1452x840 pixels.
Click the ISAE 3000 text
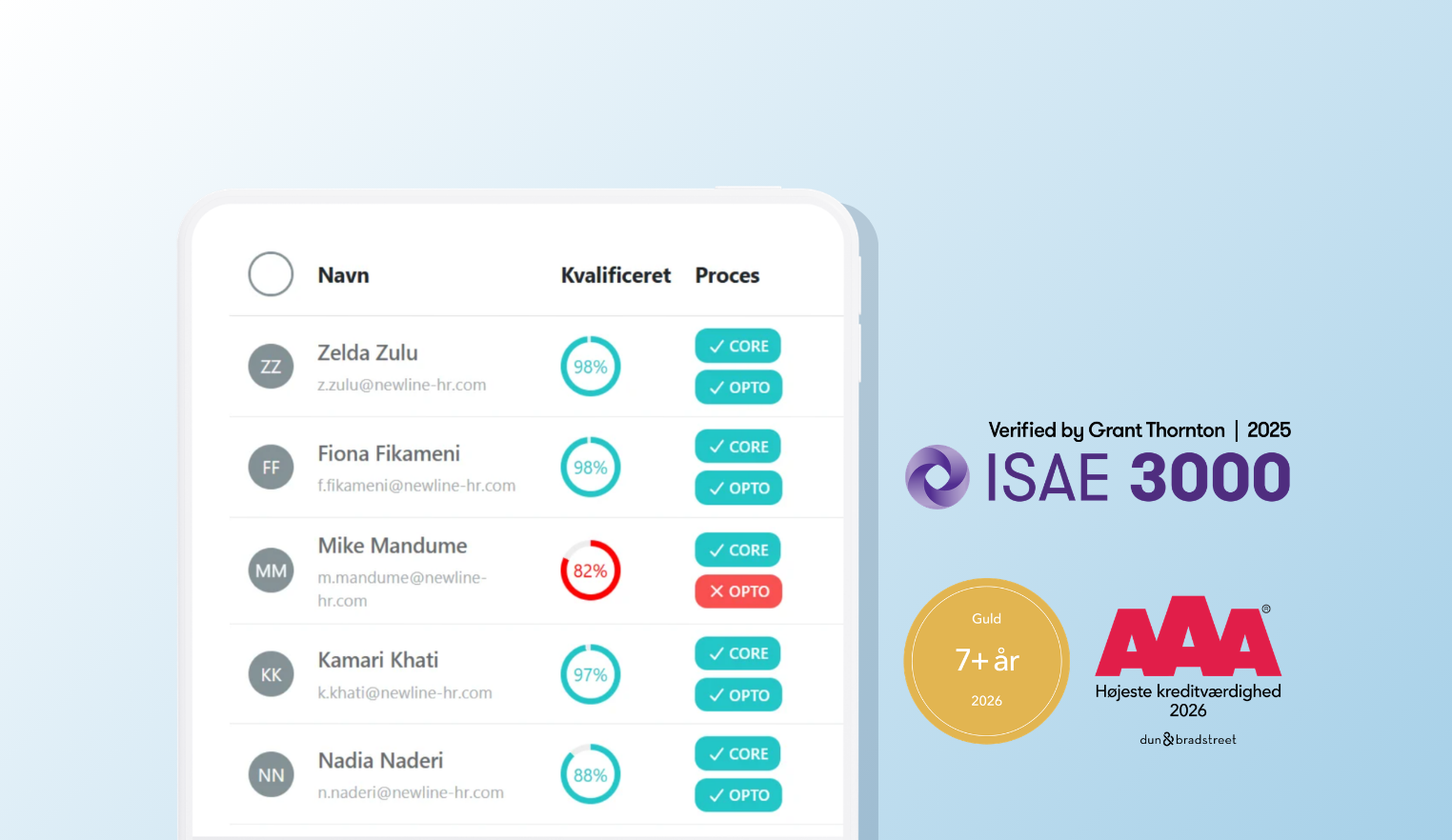tap(1138, 477)
